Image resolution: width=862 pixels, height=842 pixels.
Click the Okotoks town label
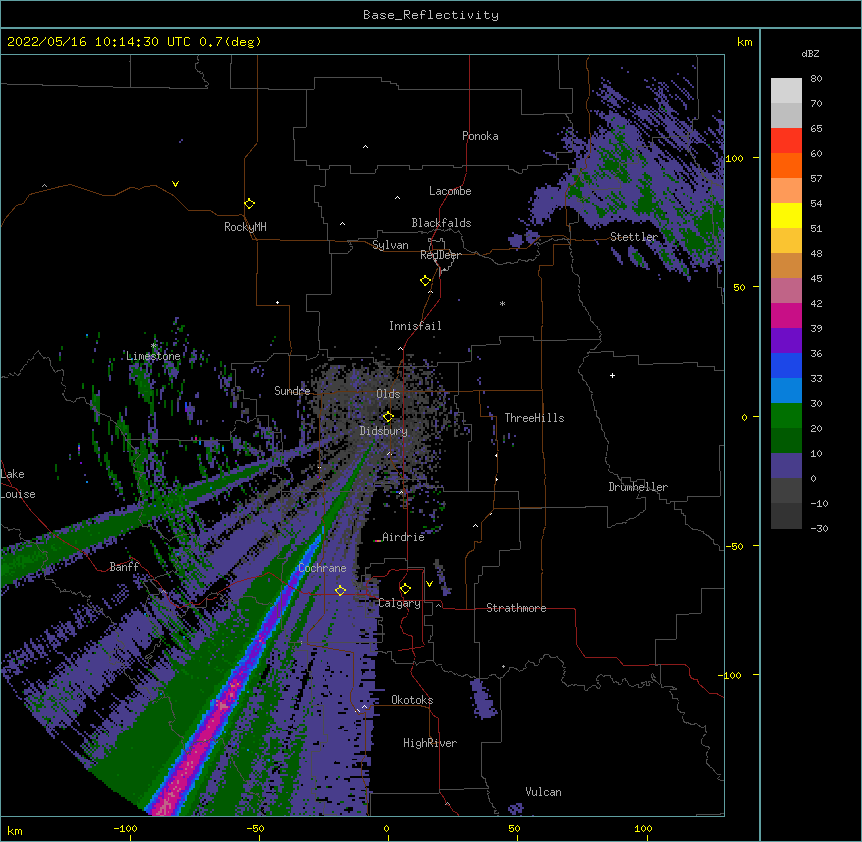pyautogui.click(x=412, y=700)
